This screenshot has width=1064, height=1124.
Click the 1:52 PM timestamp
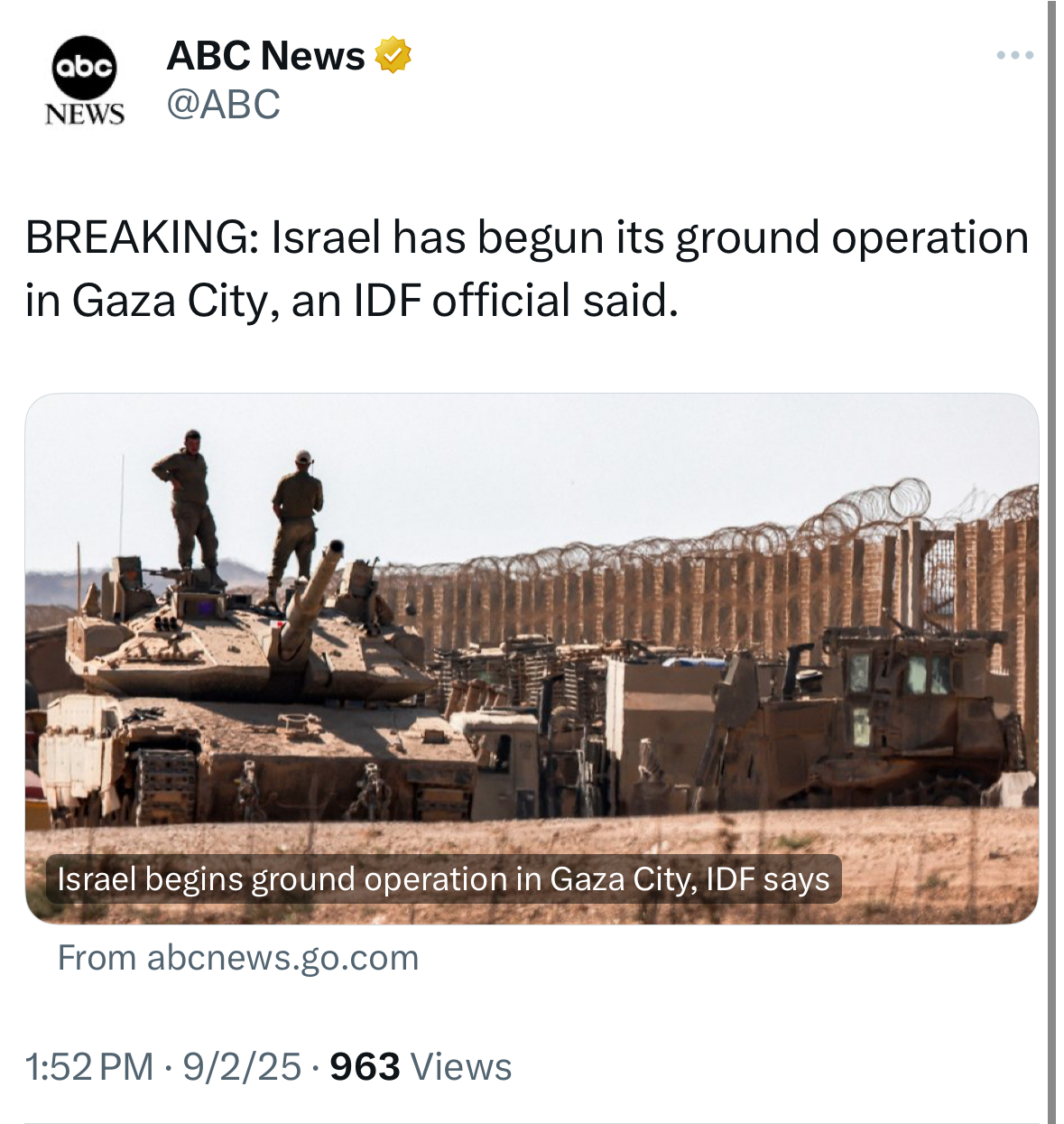click(x=89, y=1067)
